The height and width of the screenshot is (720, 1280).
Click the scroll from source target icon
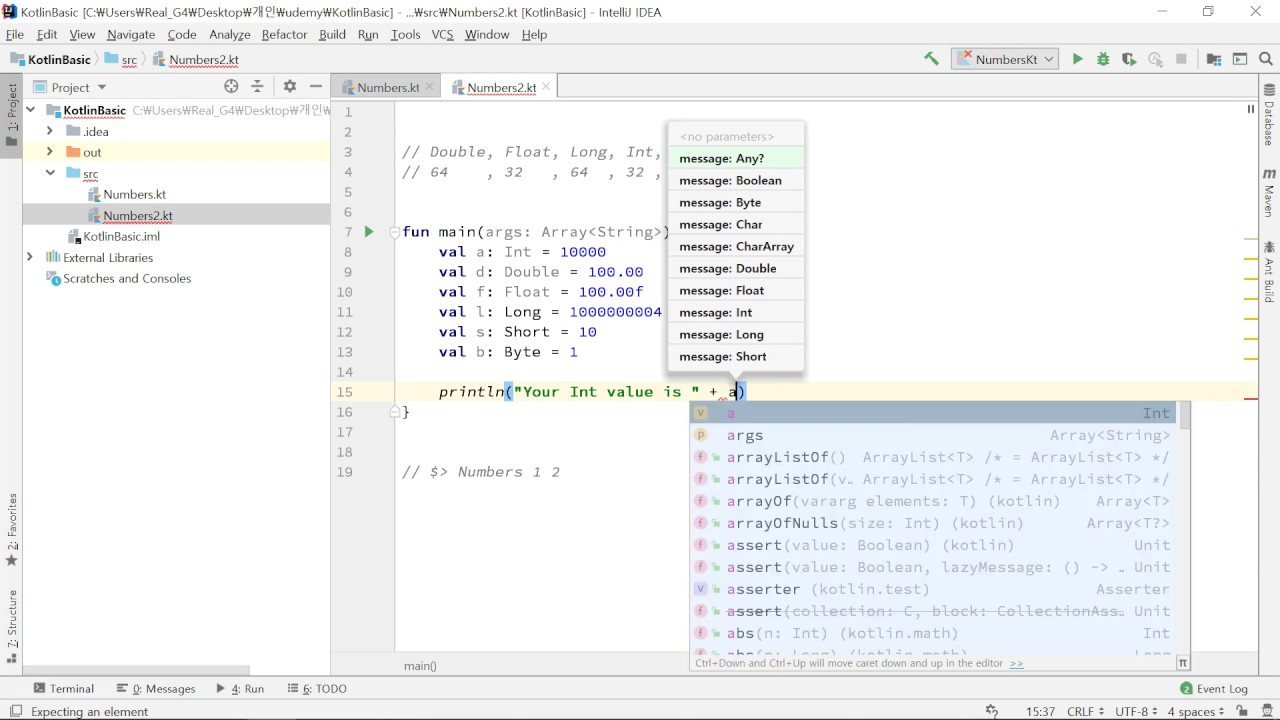[x=231, y=86]
